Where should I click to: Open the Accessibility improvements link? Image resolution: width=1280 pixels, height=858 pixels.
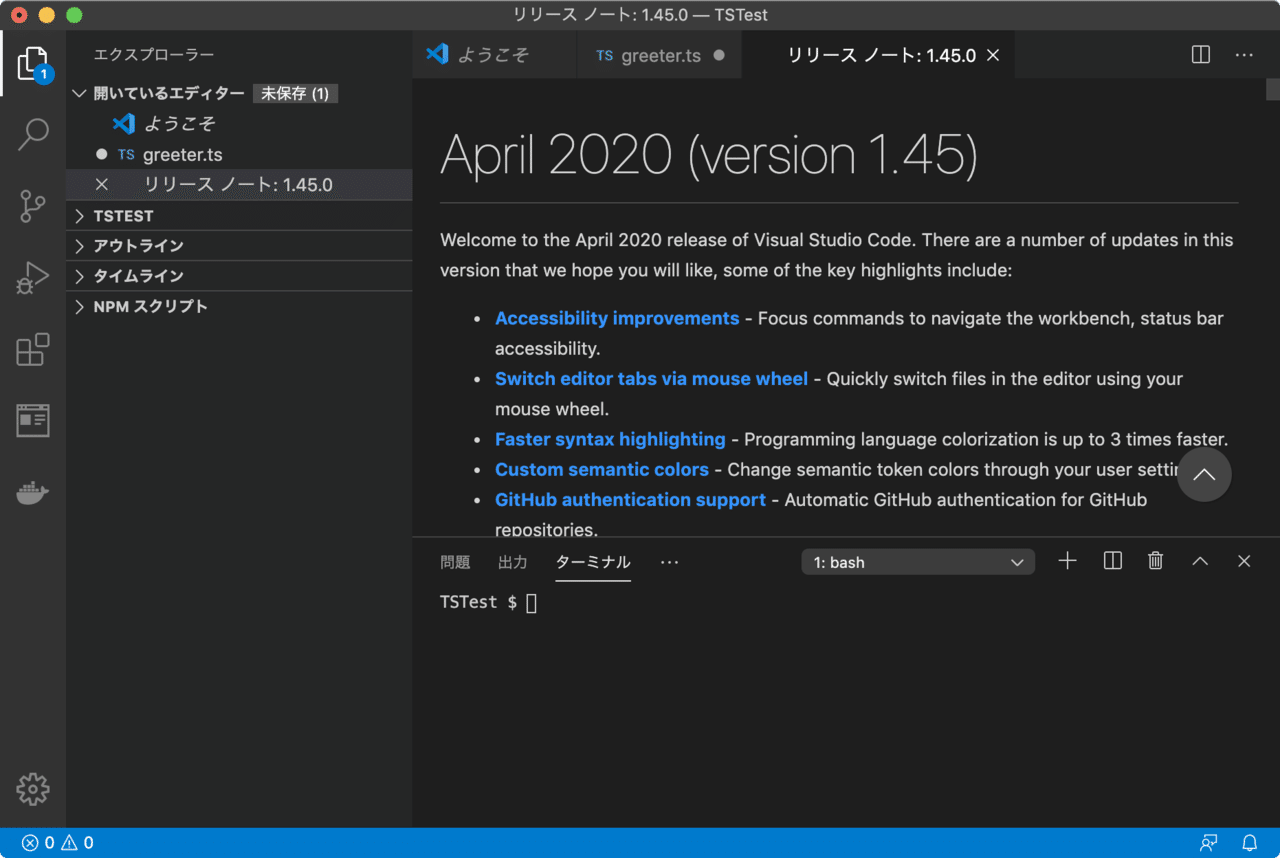(617, 318)
